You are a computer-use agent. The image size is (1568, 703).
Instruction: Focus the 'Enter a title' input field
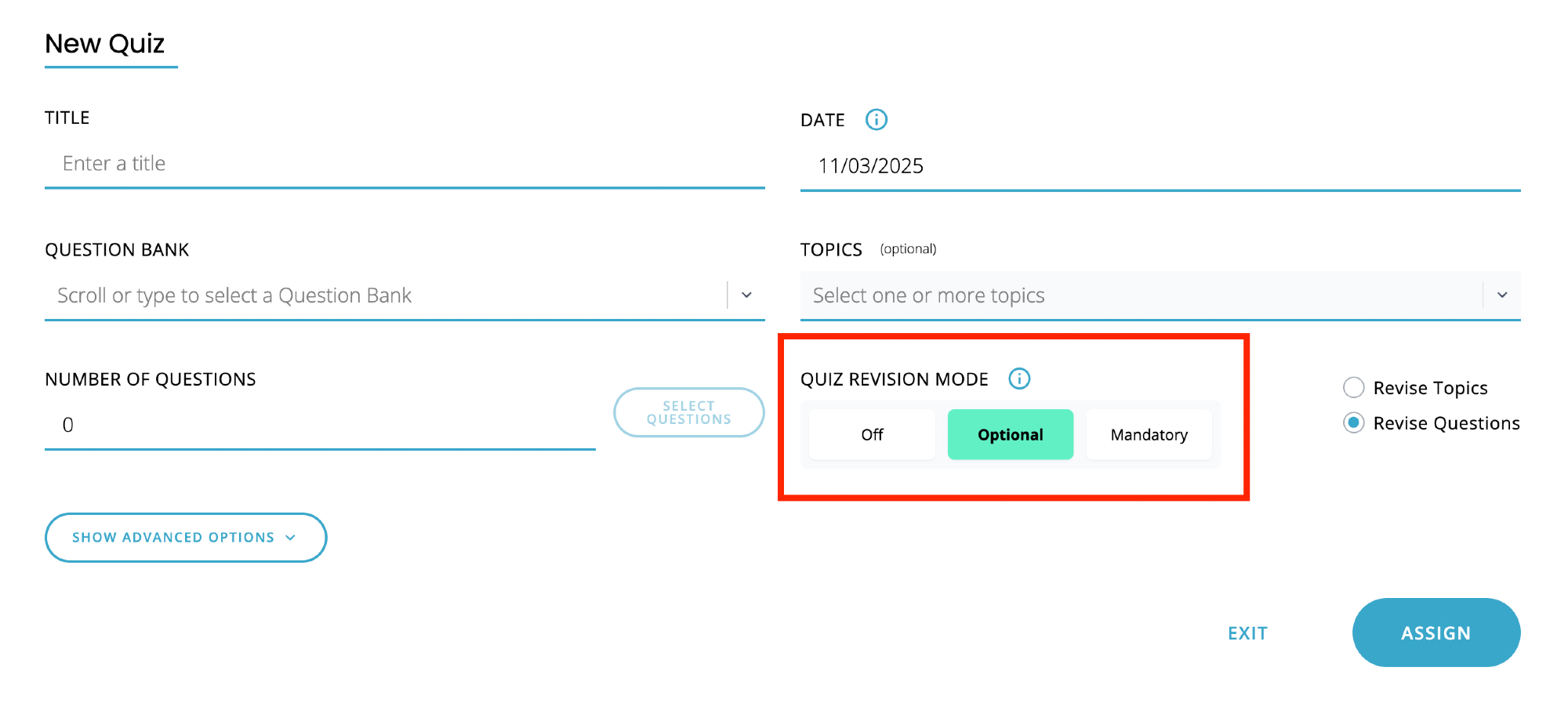[404, 164]
